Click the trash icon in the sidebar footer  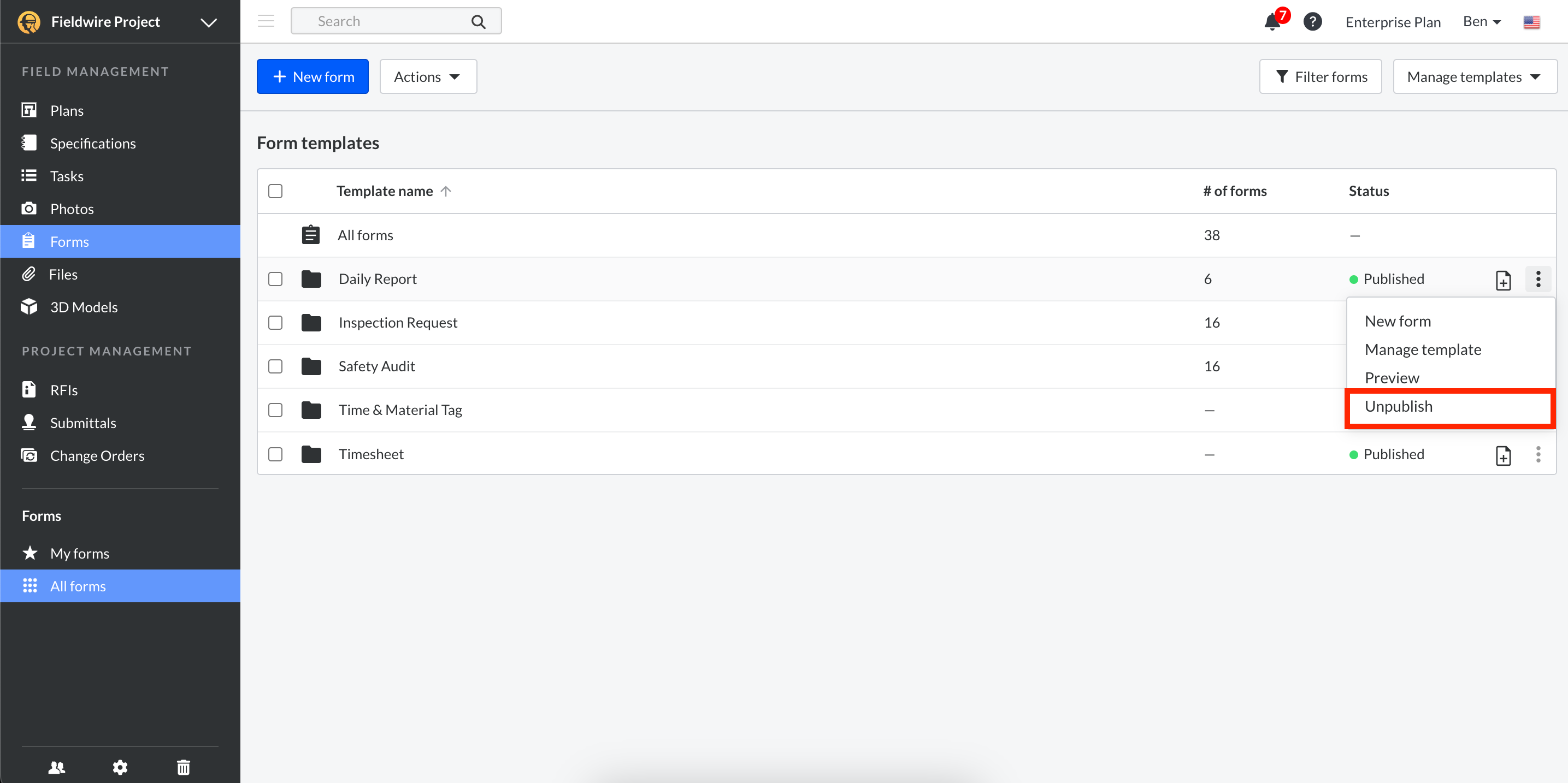coord(183,767)
